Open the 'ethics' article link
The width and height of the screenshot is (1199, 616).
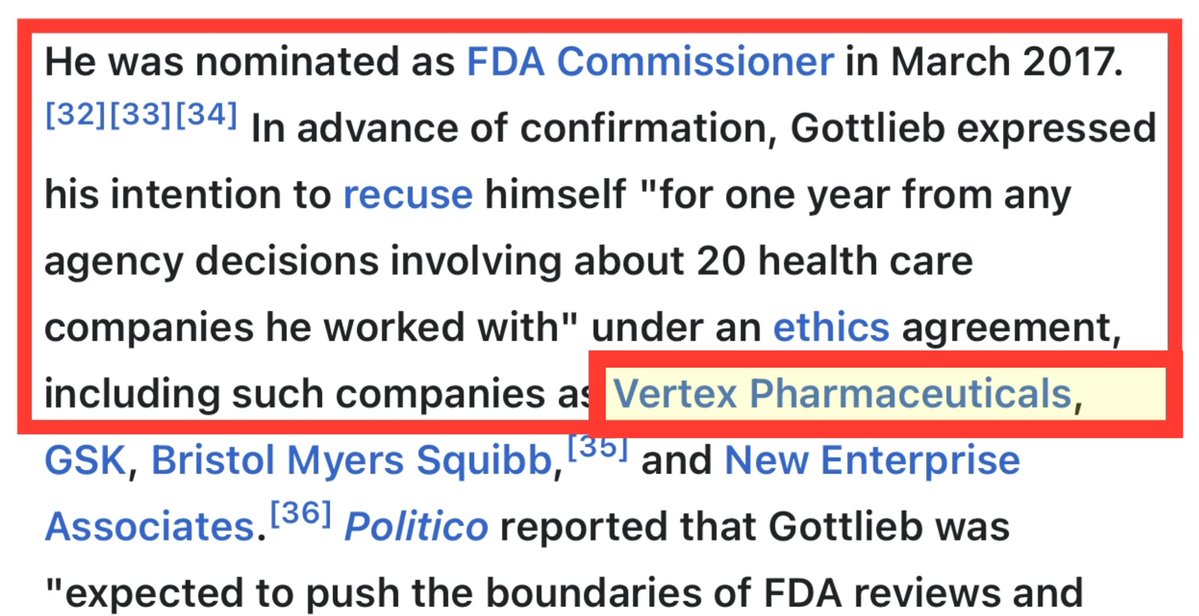pos(831,326)
